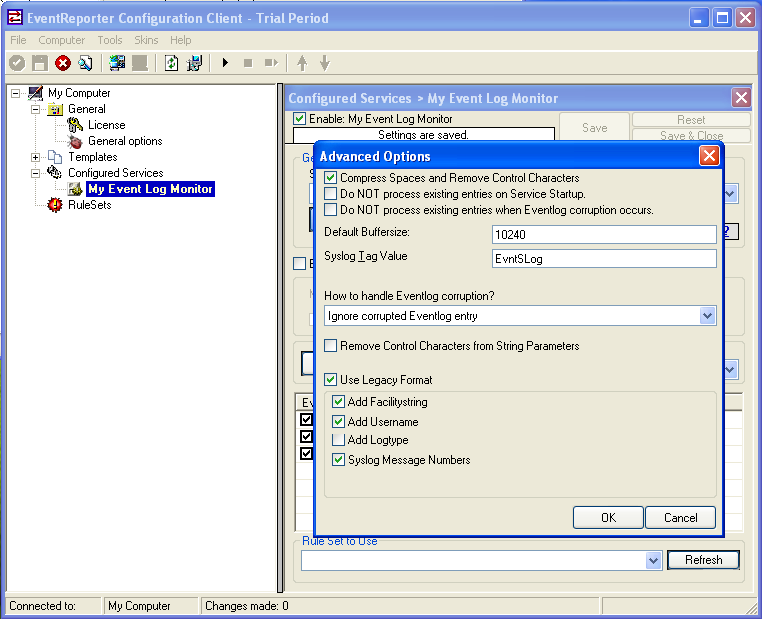Click the connect computers toolbar icon
Viewport: 762px width, 619px height.
[x=117, y=63]
